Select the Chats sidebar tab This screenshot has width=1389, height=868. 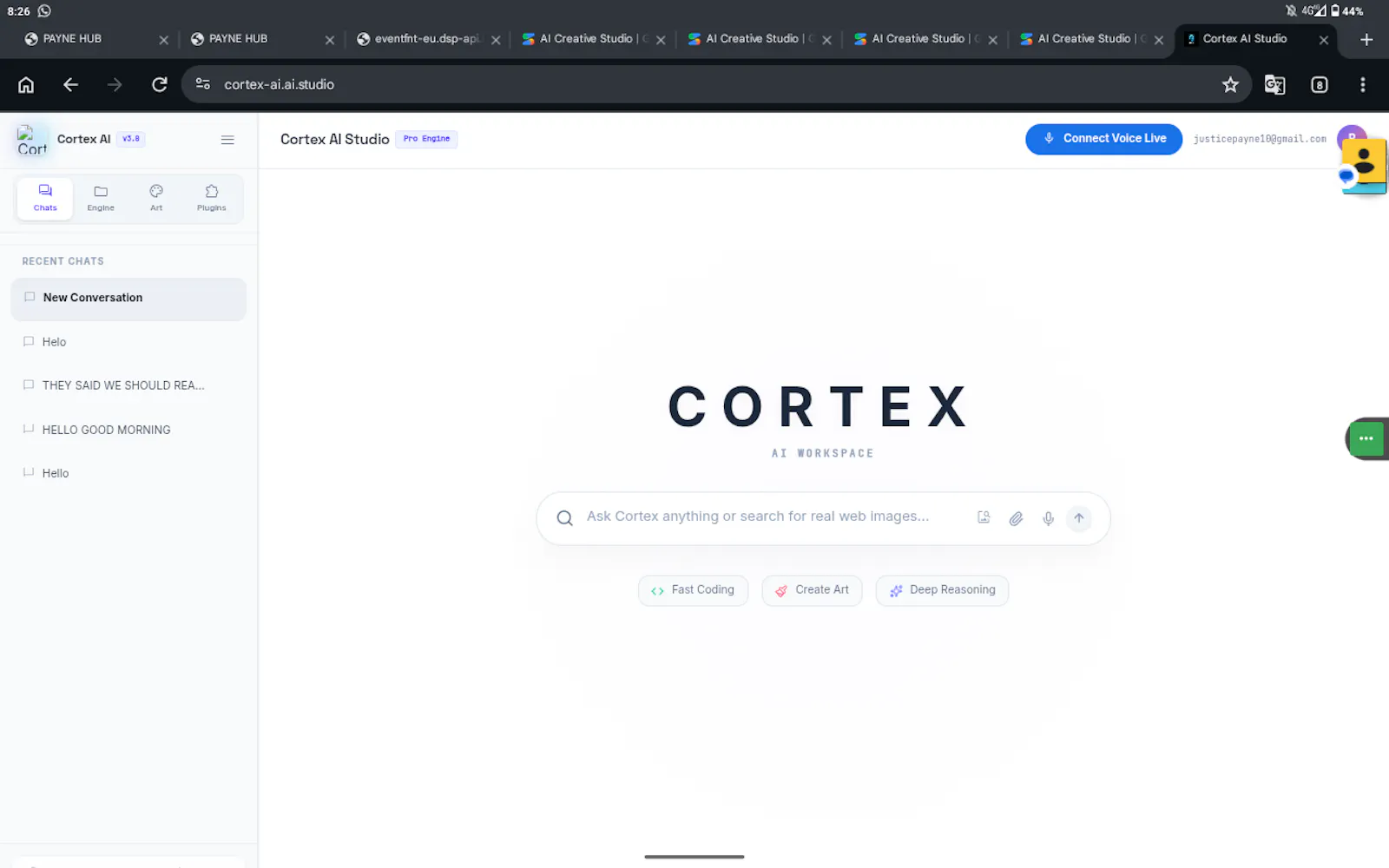point(45,198)
